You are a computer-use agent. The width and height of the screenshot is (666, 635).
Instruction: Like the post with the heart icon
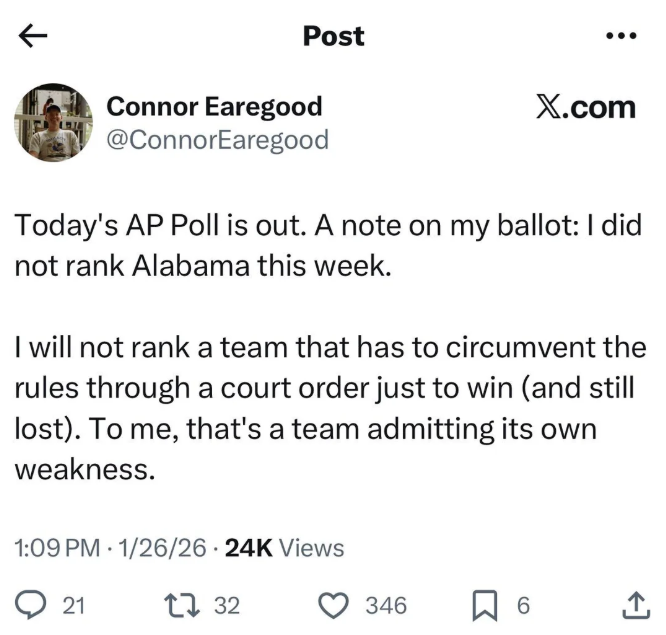(x=336, y=605)
